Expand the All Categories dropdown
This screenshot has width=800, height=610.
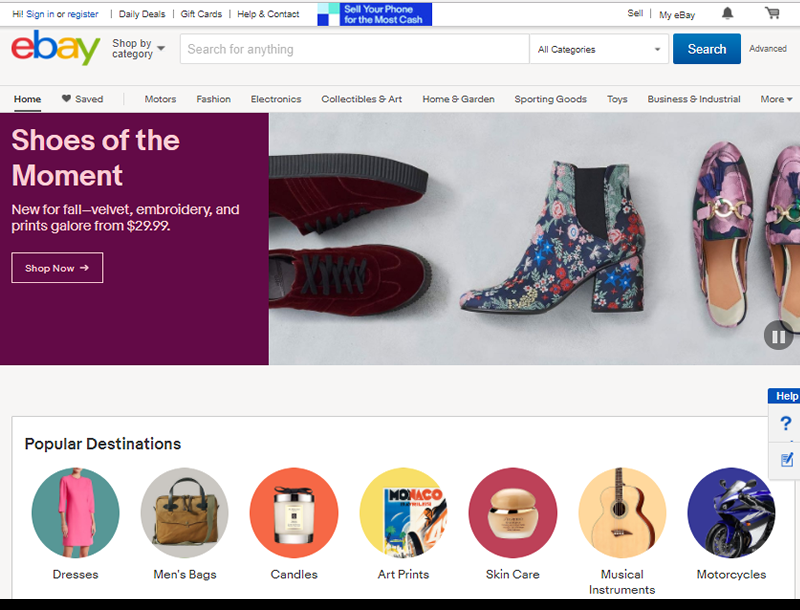600,49
